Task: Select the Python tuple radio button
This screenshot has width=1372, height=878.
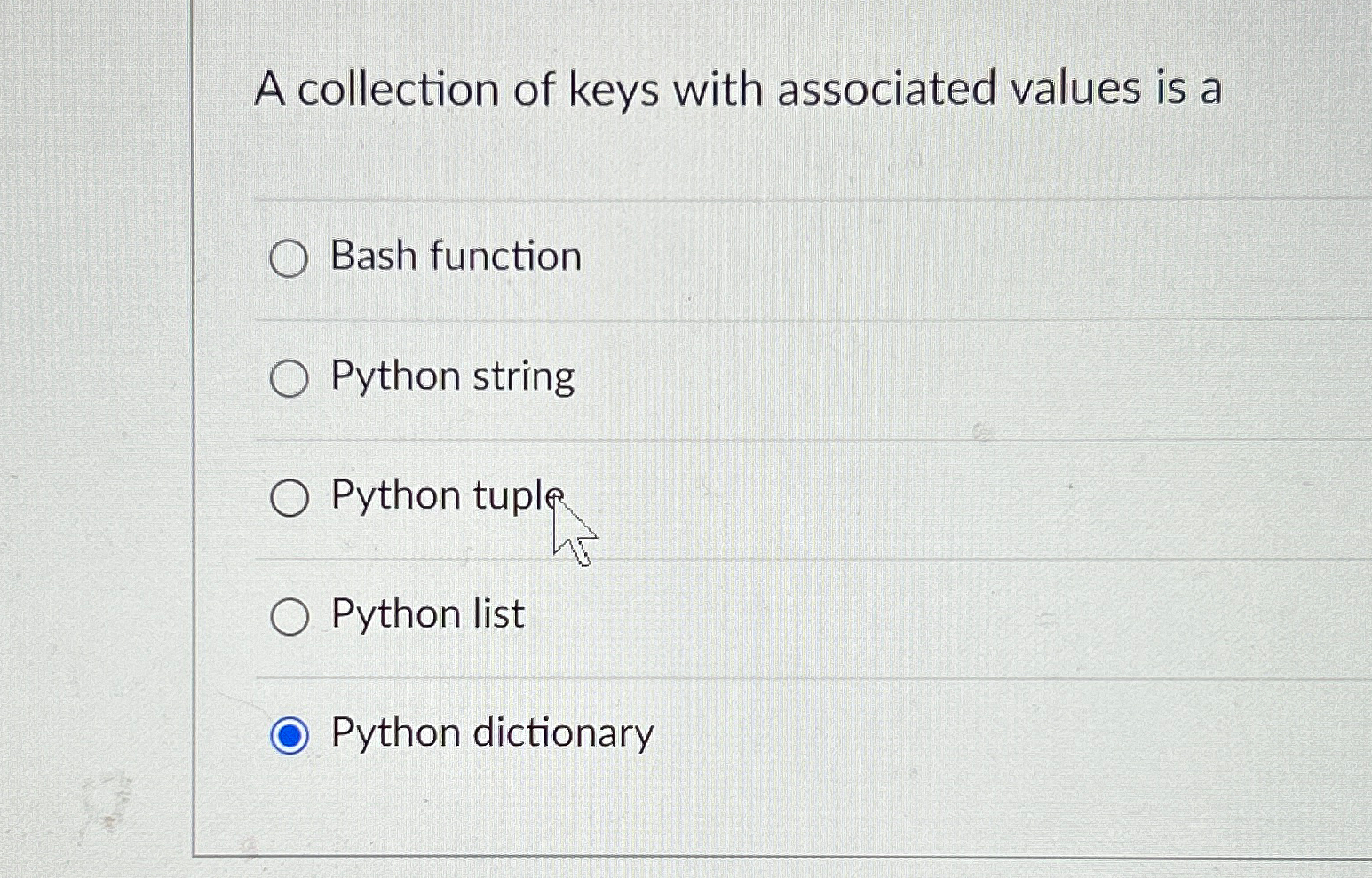Action: [x=289, y=499]
